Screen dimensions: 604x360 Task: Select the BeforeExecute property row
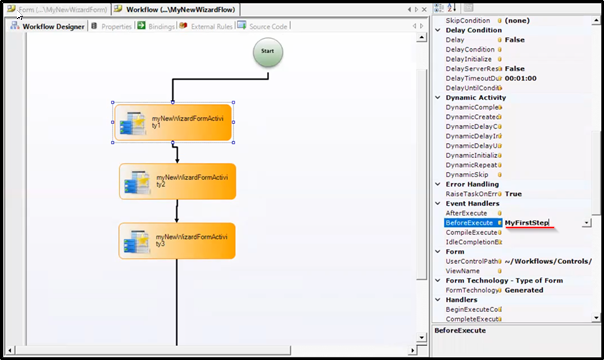(x=517, y=223)
